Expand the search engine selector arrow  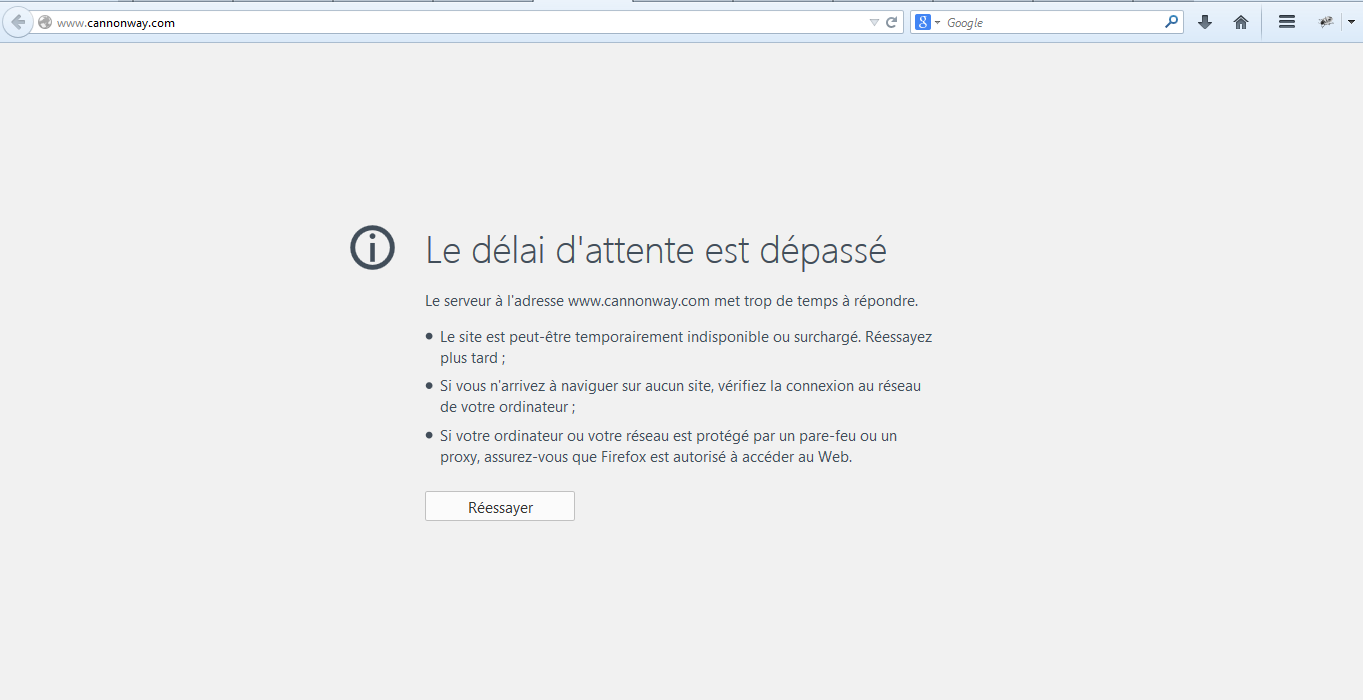coord(938,22)
